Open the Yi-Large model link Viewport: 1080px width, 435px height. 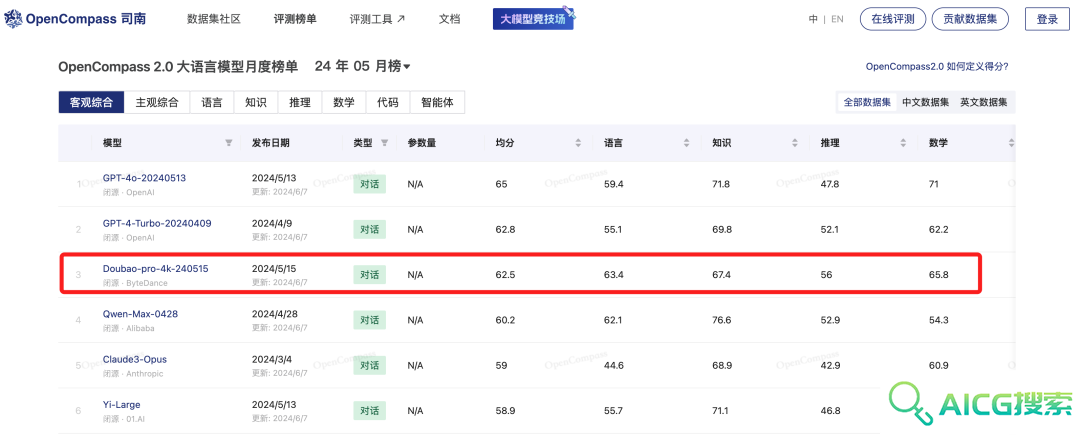122,405
